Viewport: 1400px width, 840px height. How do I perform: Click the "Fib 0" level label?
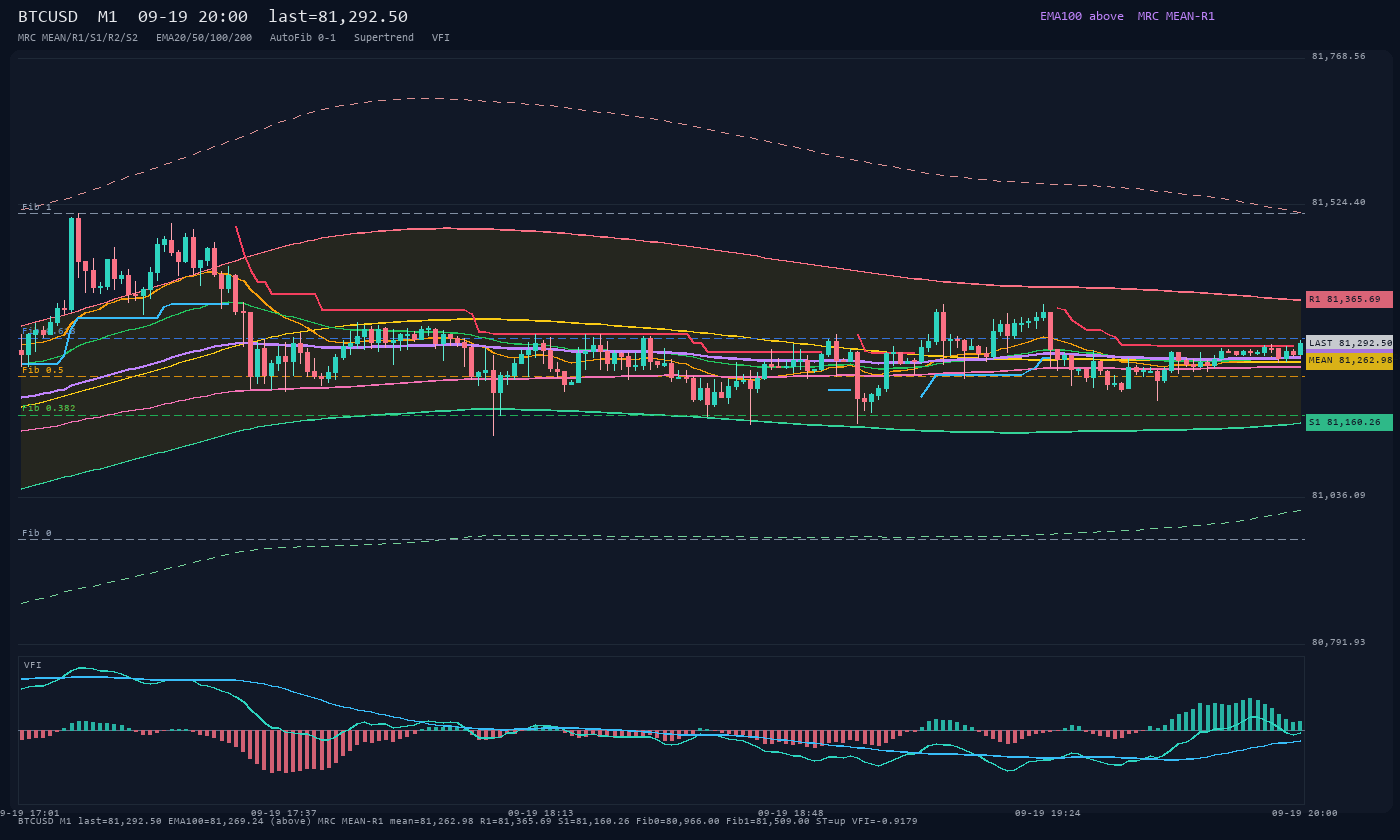point(37,533)
